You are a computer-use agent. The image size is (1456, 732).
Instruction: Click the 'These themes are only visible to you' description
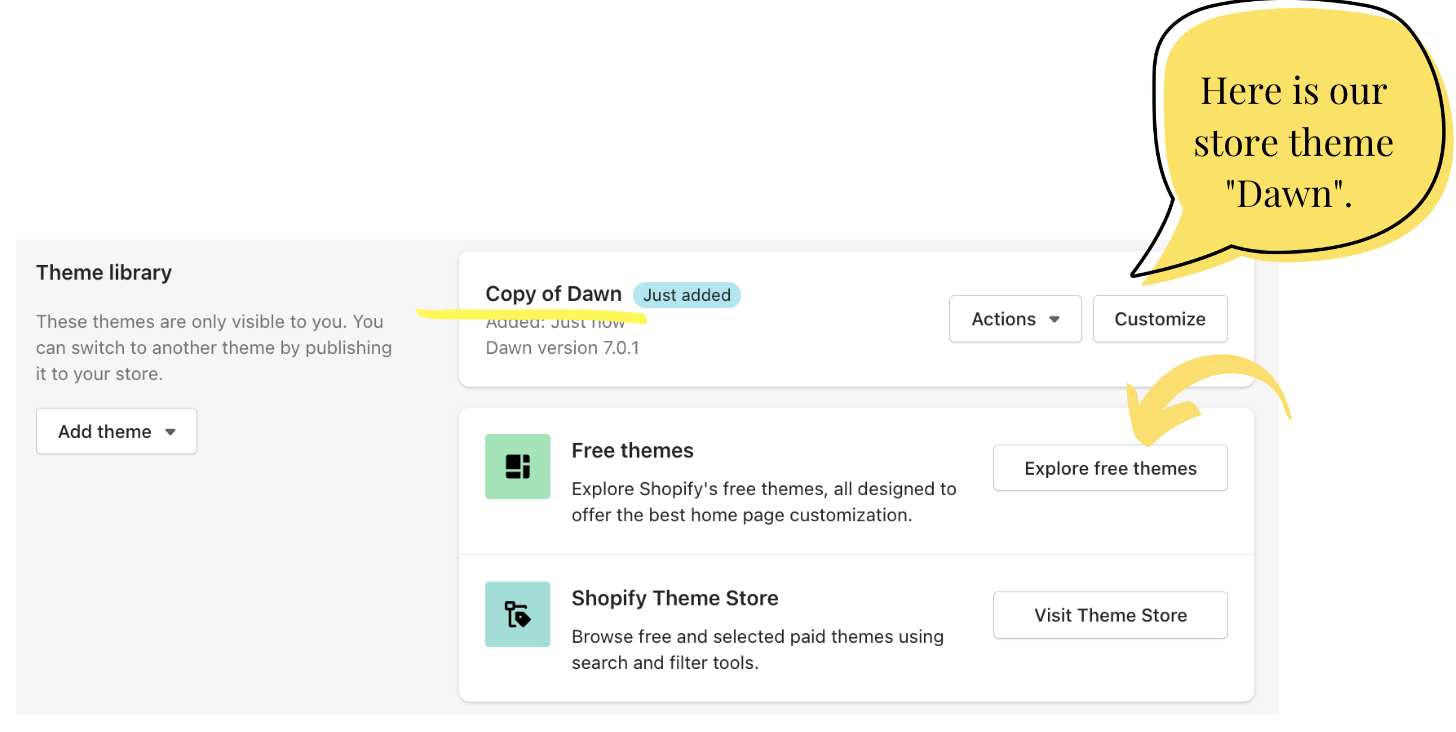click(214, 348)
